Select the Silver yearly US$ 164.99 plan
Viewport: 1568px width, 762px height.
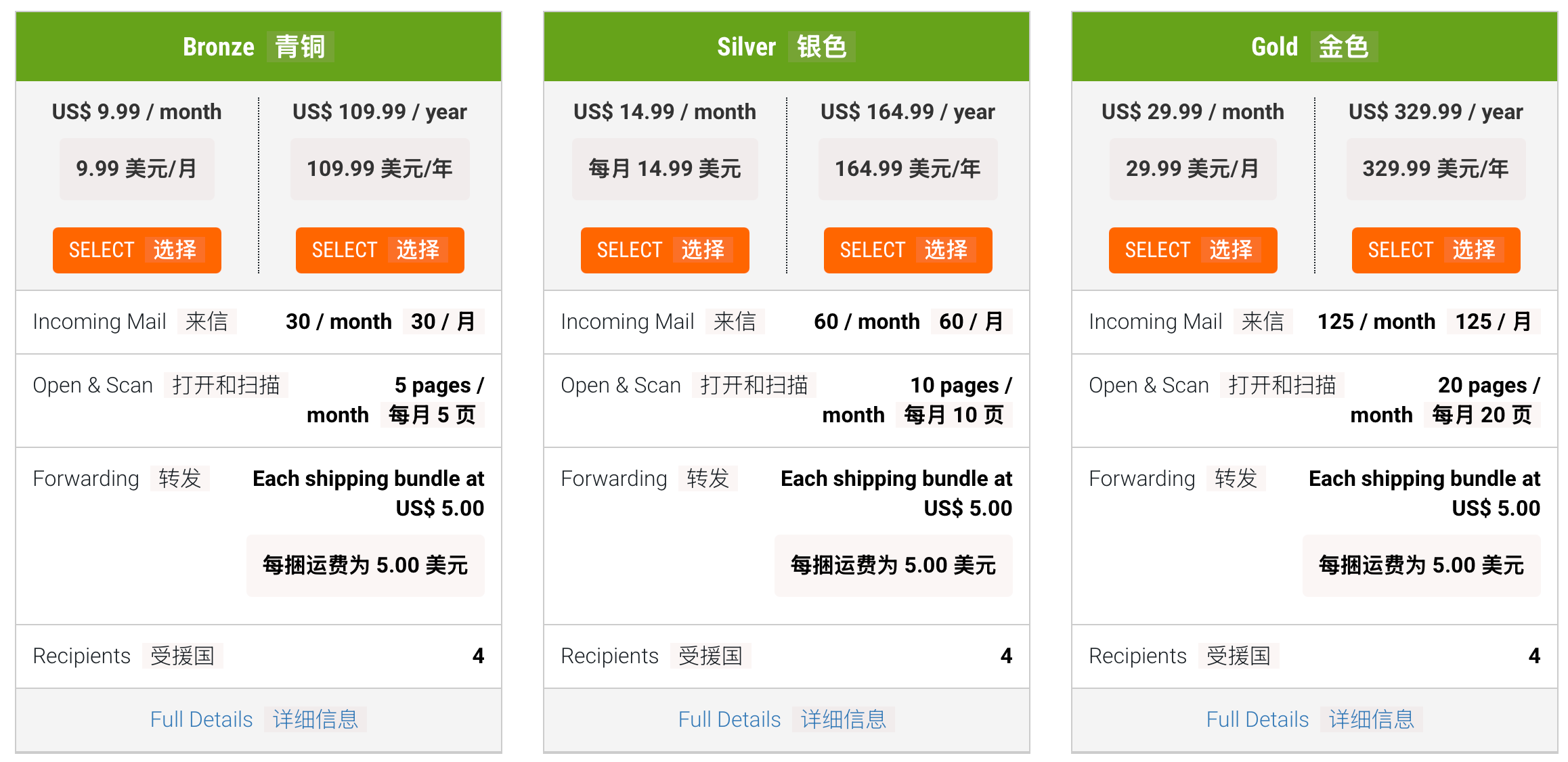[908, 250]
